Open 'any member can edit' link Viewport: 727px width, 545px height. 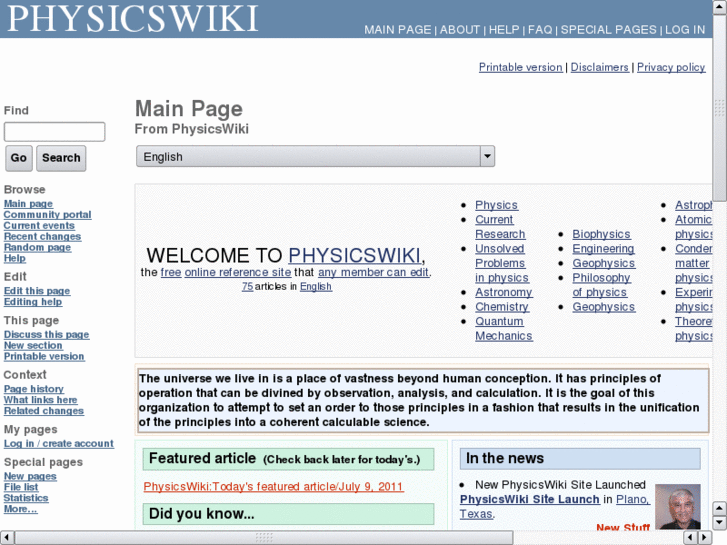373,272
